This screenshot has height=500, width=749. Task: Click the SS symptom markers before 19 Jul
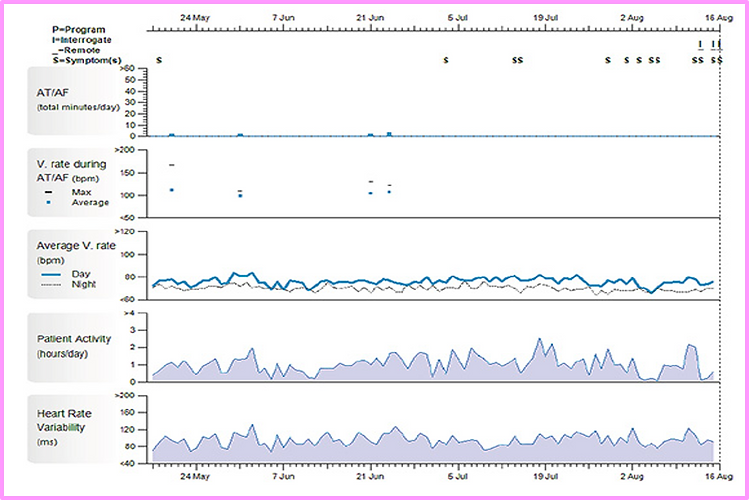click(x=518, y=60)
